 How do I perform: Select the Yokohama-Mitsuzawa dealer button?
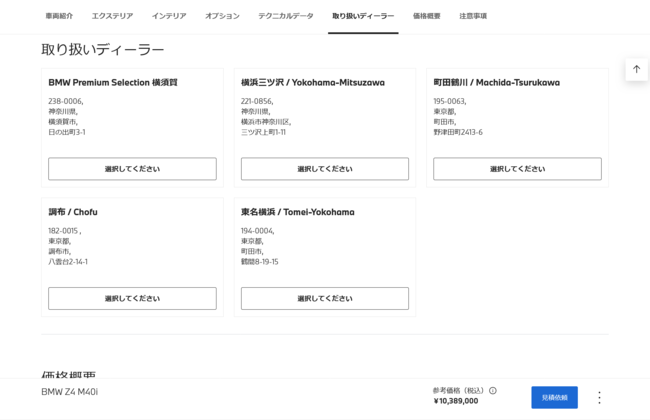(x=325, y=169)
